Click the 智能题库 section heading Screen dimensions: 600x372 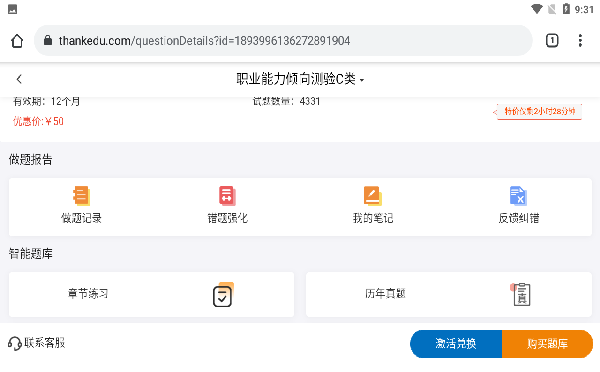point(31,253)
